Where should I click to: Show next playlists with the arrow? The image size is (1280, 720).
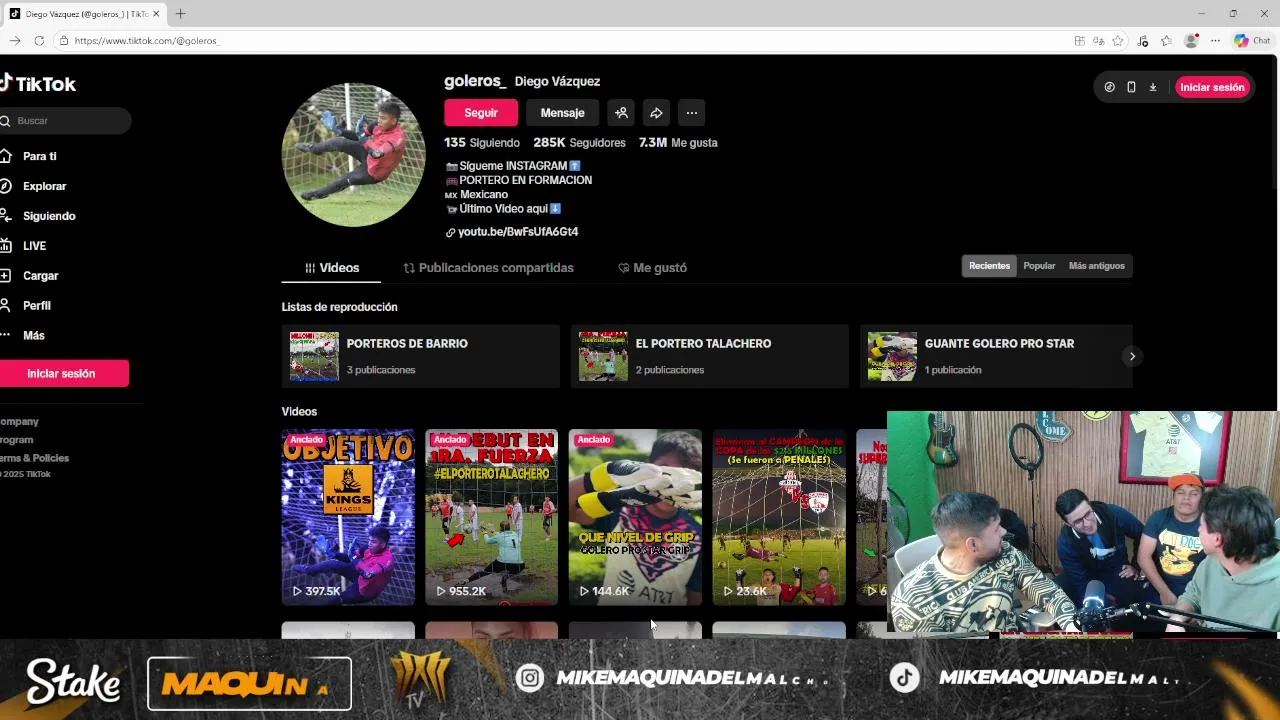tap(1132, 356)
